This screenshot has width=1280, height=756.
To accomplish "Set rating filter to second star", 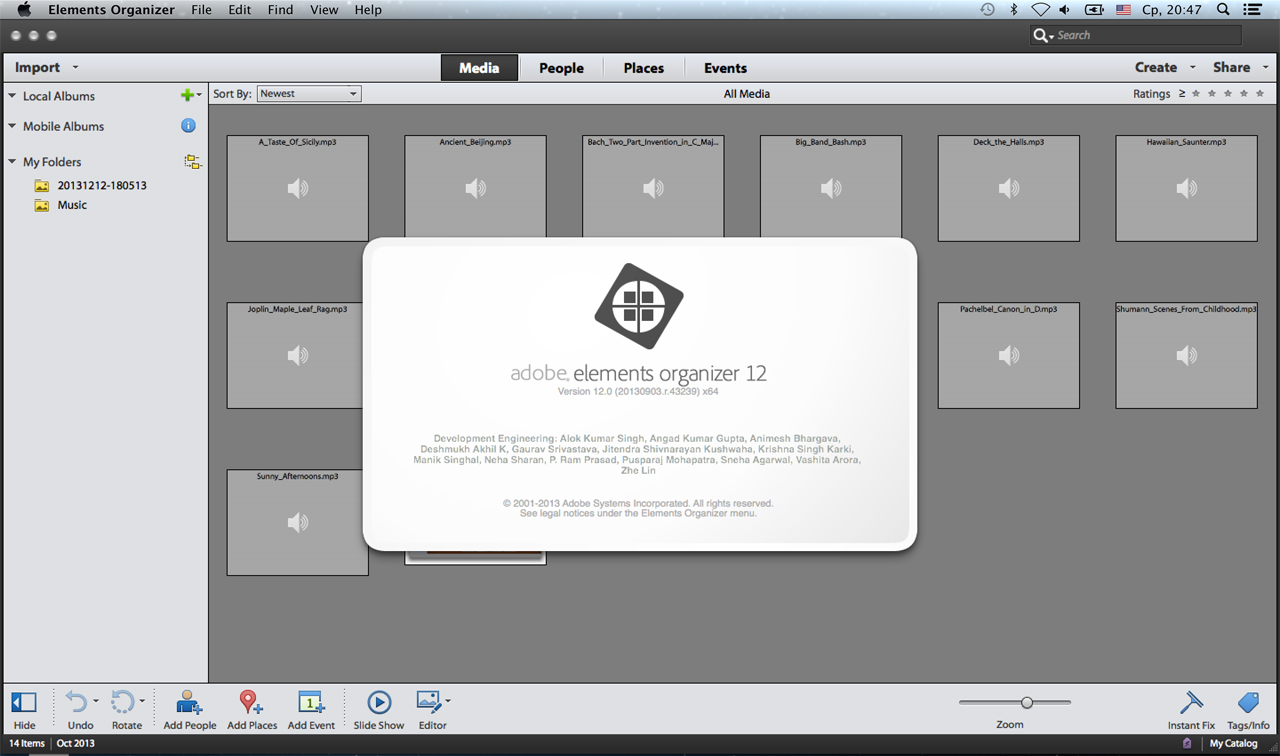I will tap(1212, 93).
